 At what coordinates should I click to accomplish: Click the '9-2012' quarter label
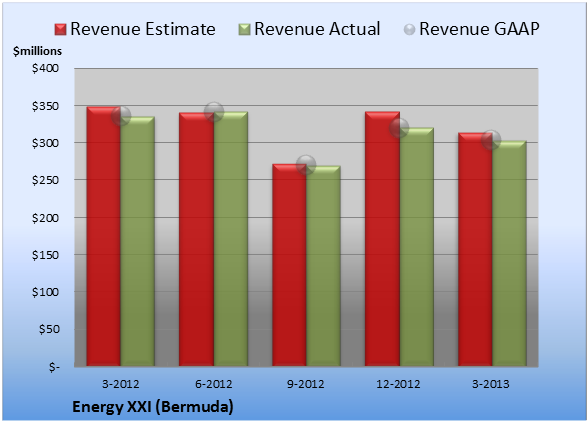point(306,384)
